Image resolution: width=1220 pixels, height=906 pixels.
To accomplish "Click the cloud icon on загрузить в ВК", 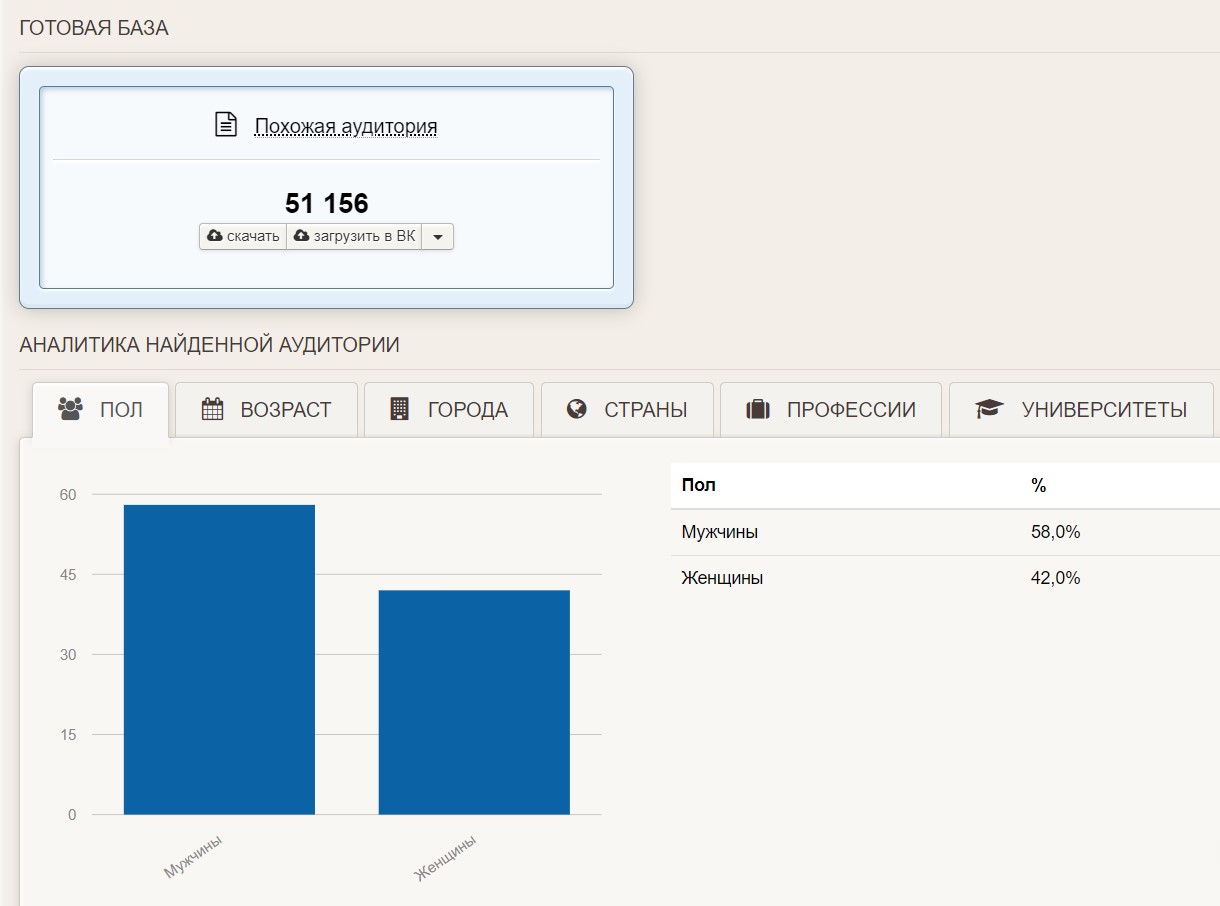I will (x=301, y=236).
